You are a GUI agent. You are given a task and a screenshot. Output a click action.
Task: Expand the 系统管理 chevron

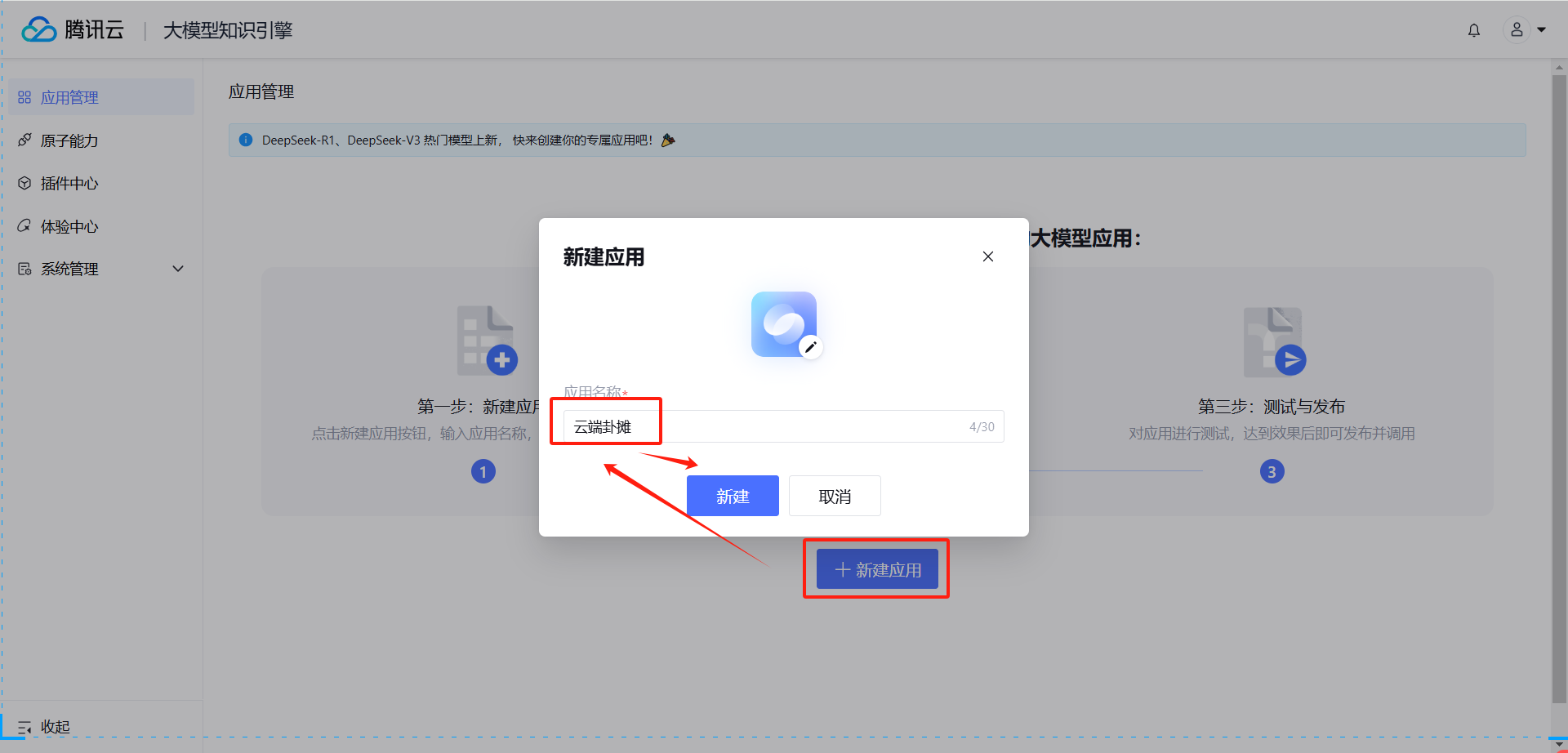click(178, 269)
